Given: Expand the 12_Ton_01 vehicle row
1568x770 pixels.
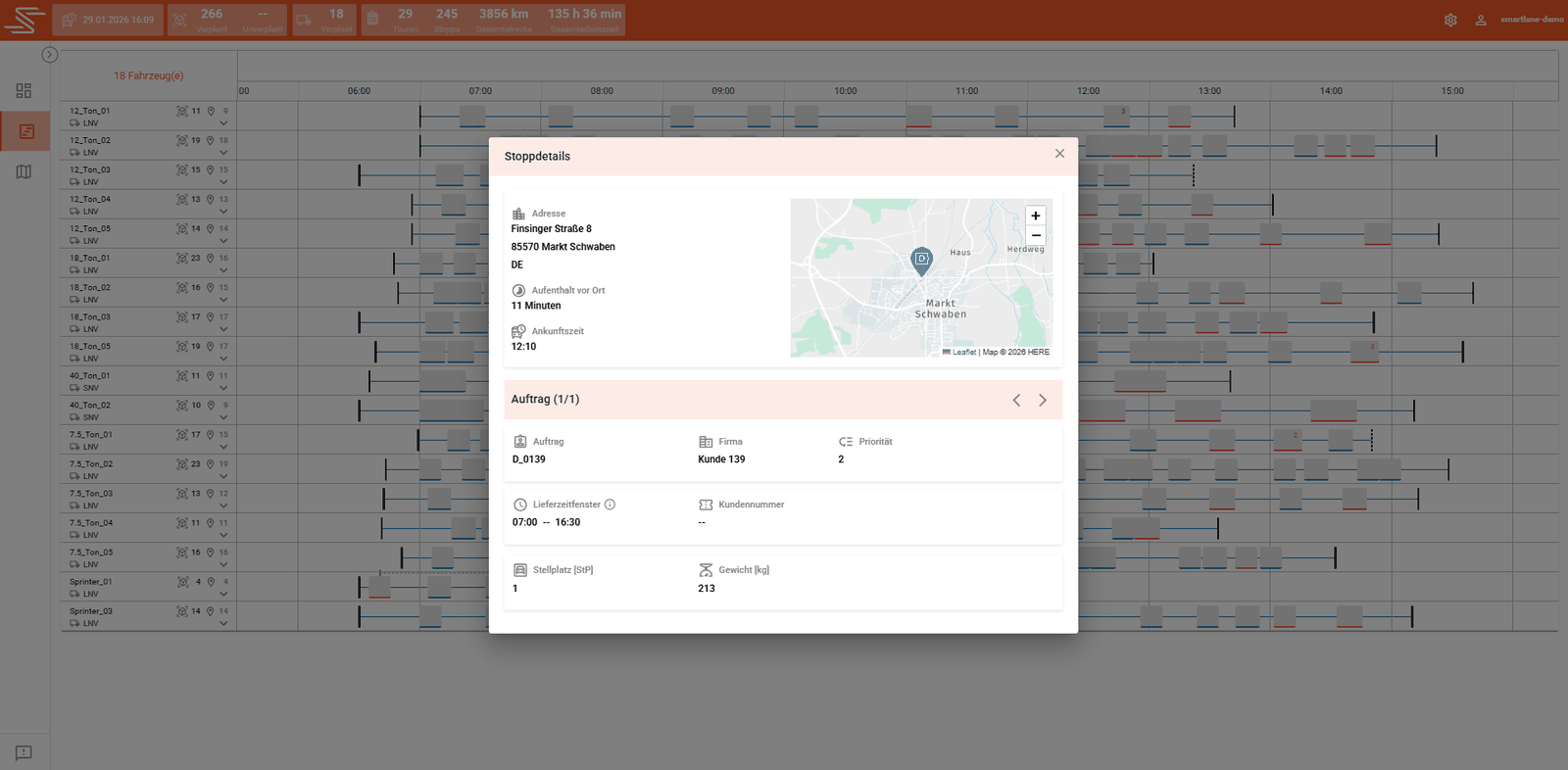Looking at the screenshot, I should point(223,123).
